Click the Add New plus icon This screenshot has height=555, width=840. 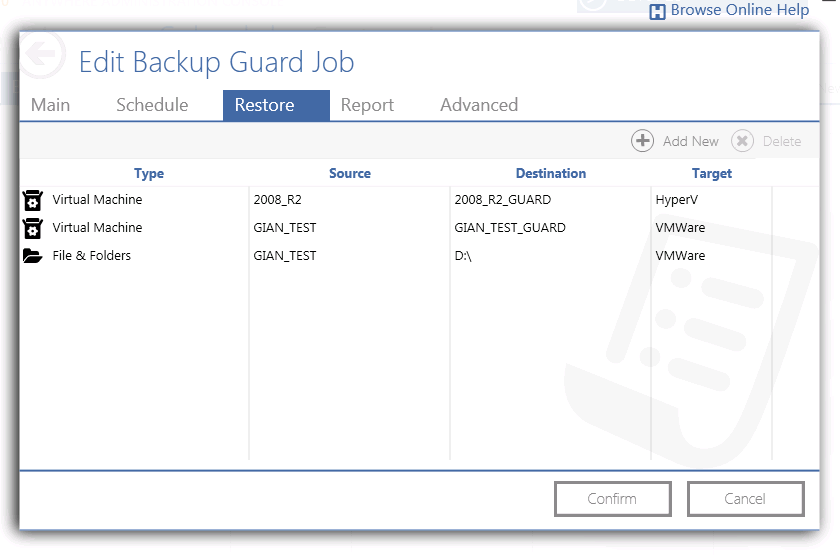pyautogui.click(x=642, y=141)
